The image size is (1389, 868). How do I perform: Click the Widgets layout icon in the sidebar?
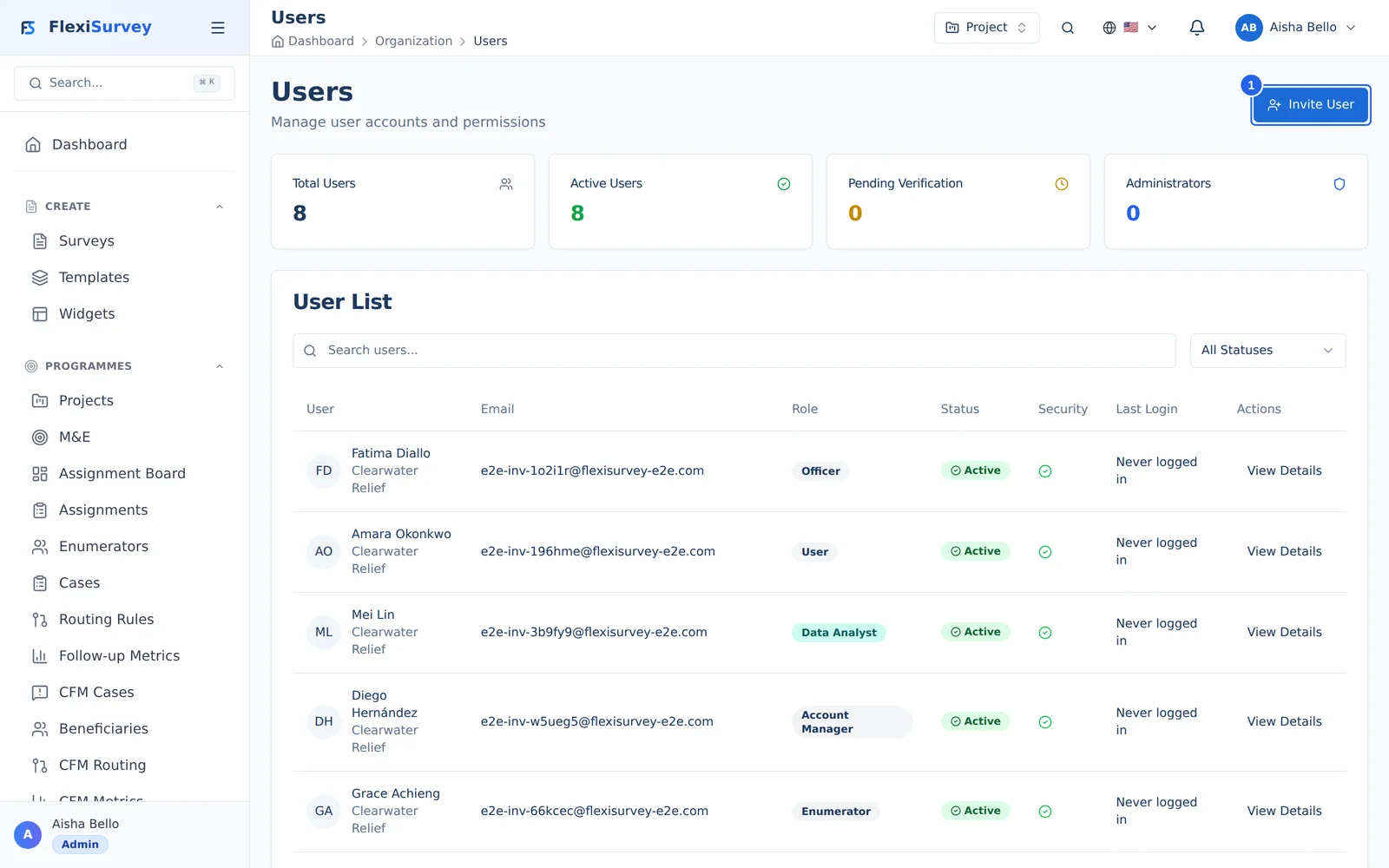coord(40,314)
